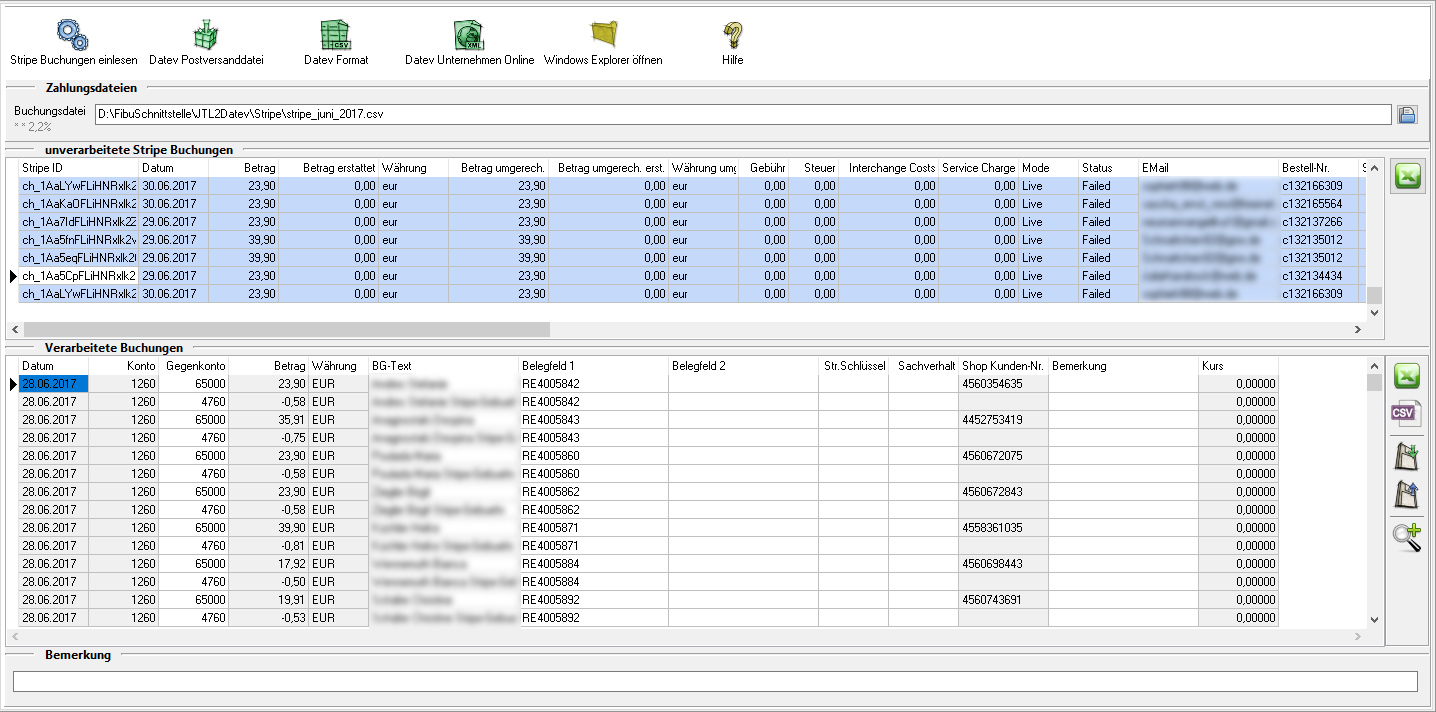Select row with Bestell-Nr. c132137266
The width and height of the screenshot is (1436, 712).
[x=1310, y=222]
